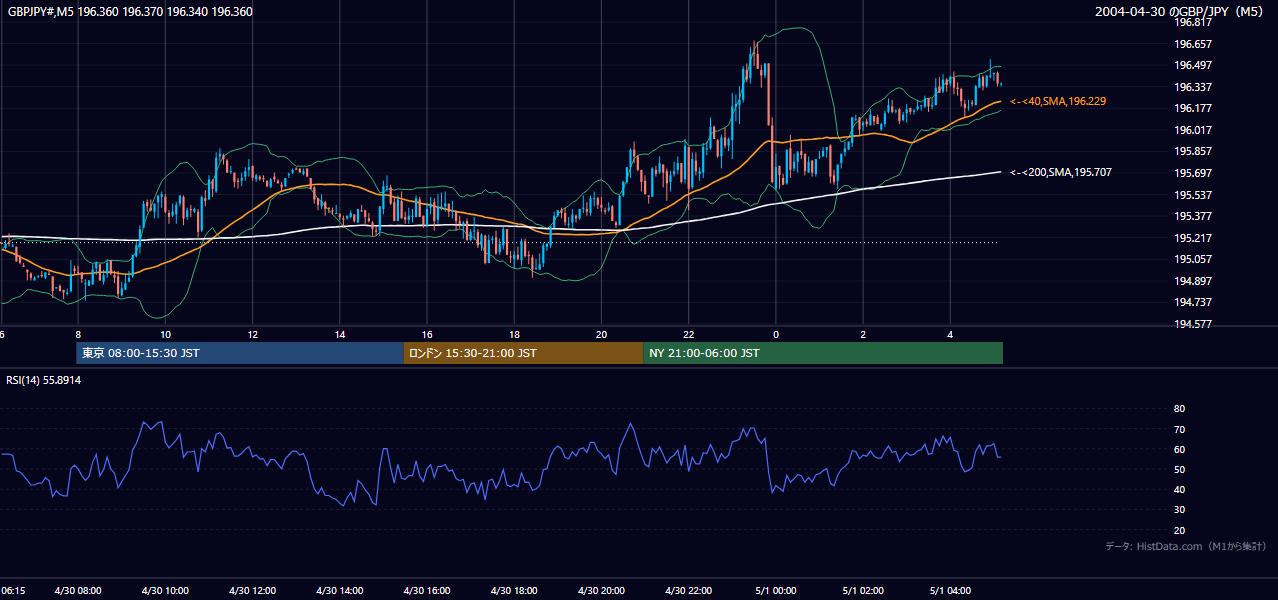Click the RSI scale value 40
The image size is (1278, 600).
[1179, 490]
